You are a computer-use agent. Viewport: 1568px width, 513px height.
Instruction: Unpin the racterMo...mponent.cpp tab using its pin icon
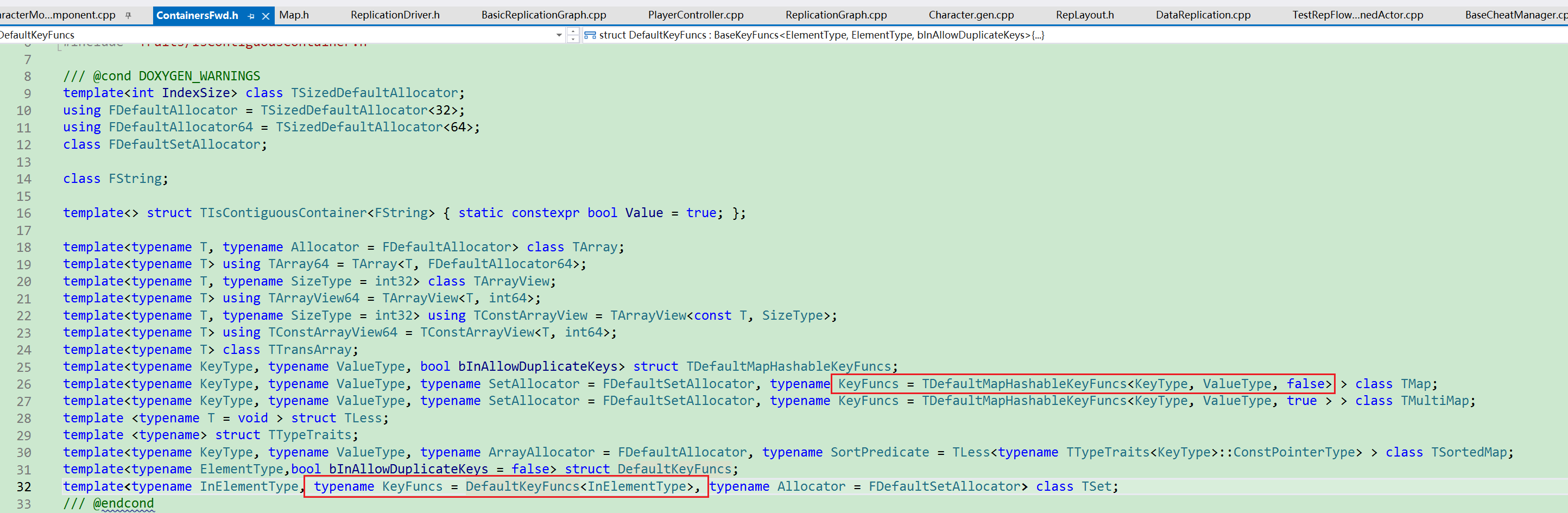pyautogui.click(x=129, y=15)
